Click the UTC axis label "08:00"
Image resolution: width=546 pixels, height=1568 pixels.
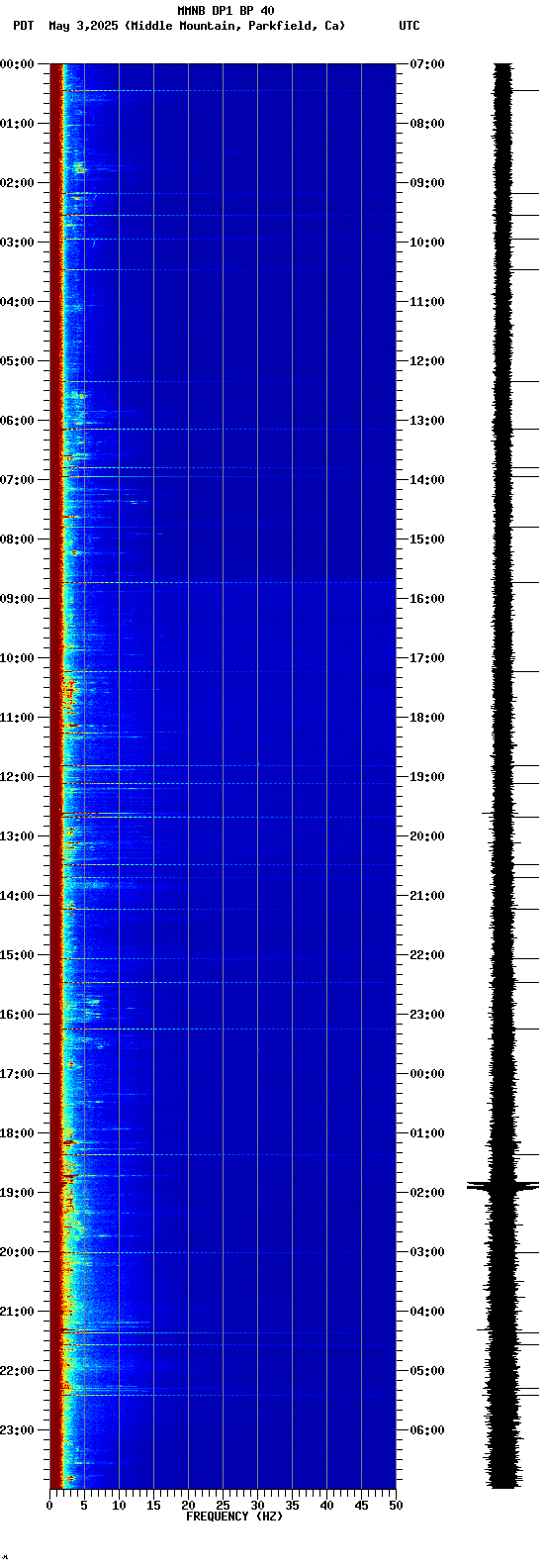point(426,124)
